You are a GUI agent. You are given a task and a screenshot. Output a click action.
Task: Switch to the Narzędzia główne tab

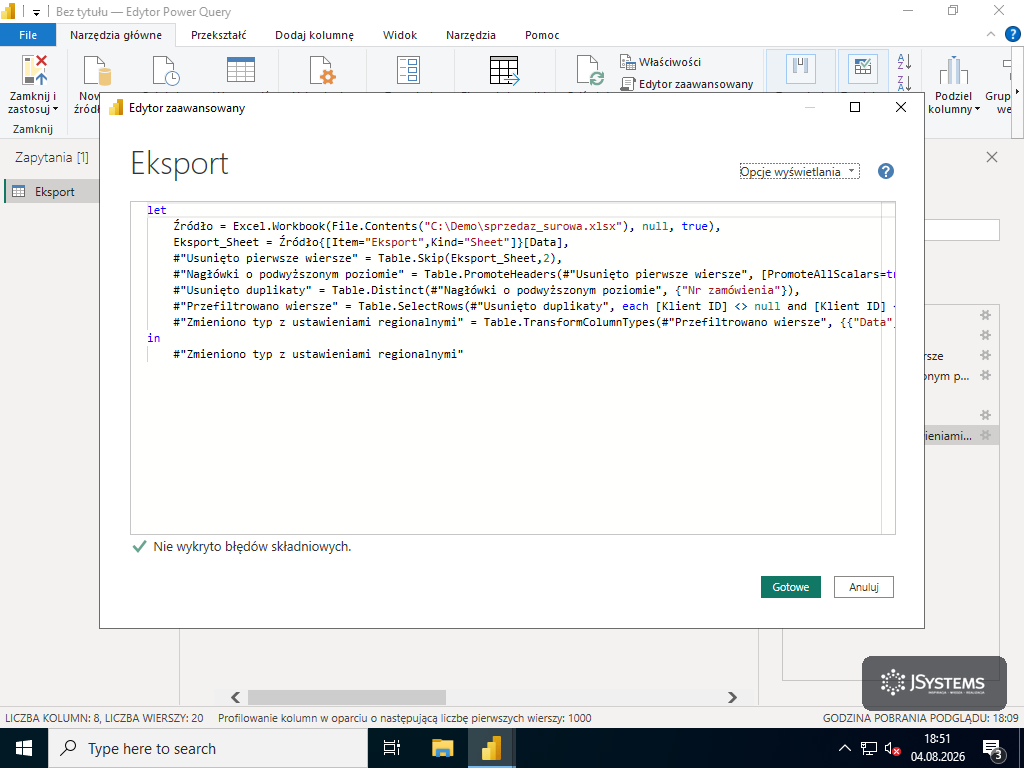click(x=116, y=35)
